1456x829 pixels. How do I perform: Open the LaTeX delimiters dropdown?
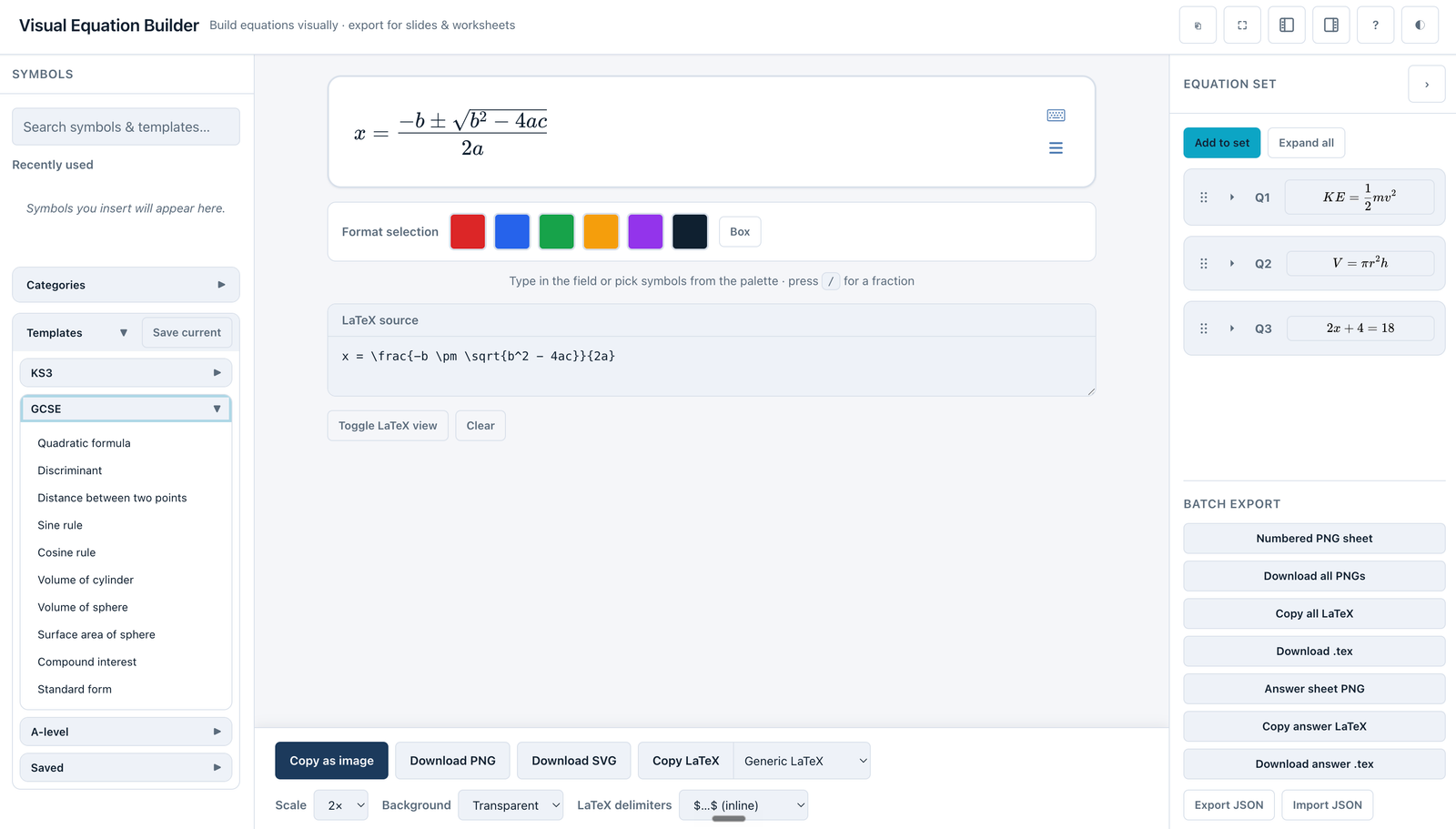click(743, 805)
